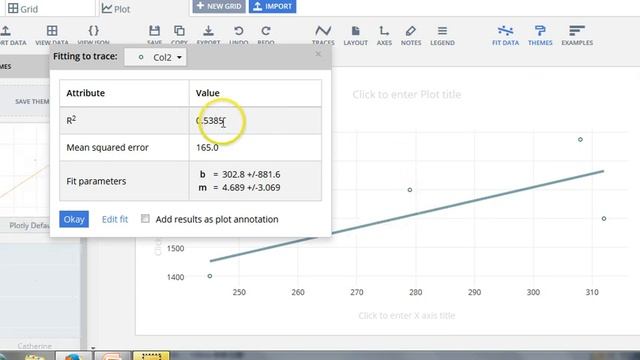Click the New Grid button
The width and height of the screenshot is (640, 360).
tap(219, 6)
